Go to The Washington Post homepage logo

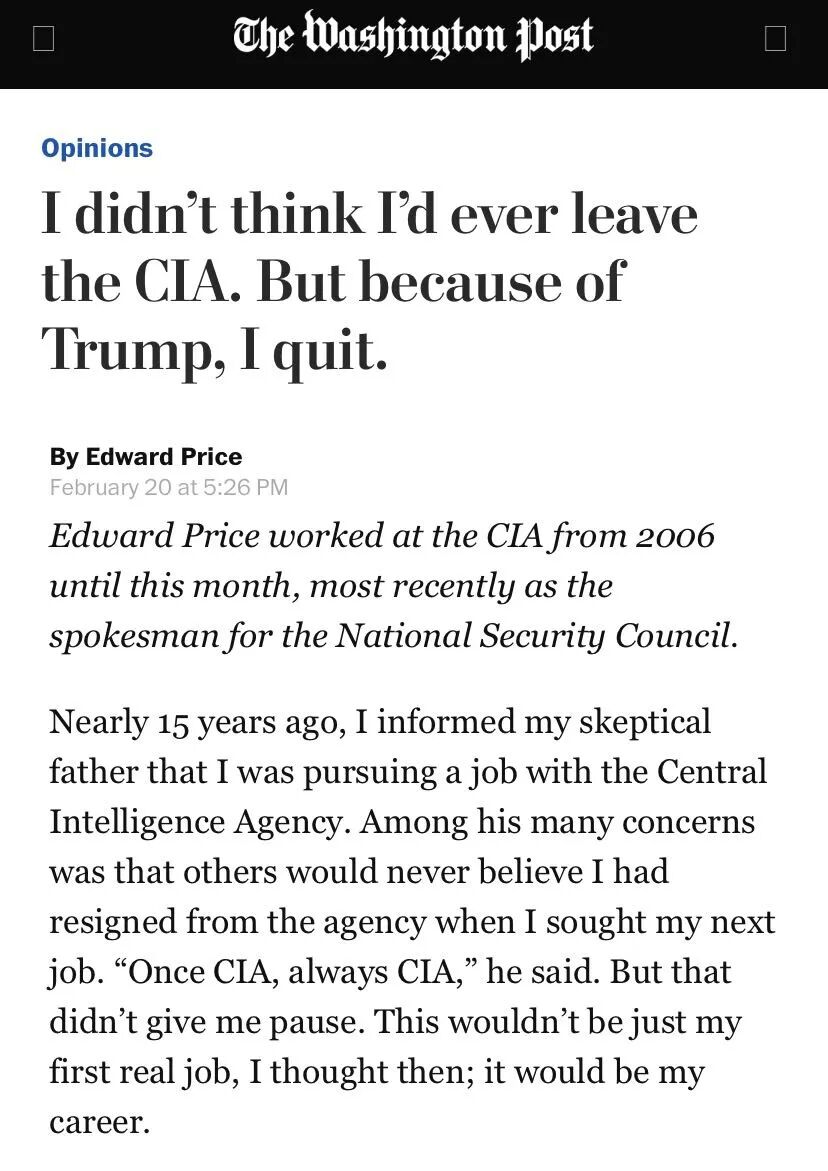pos(413,37)
